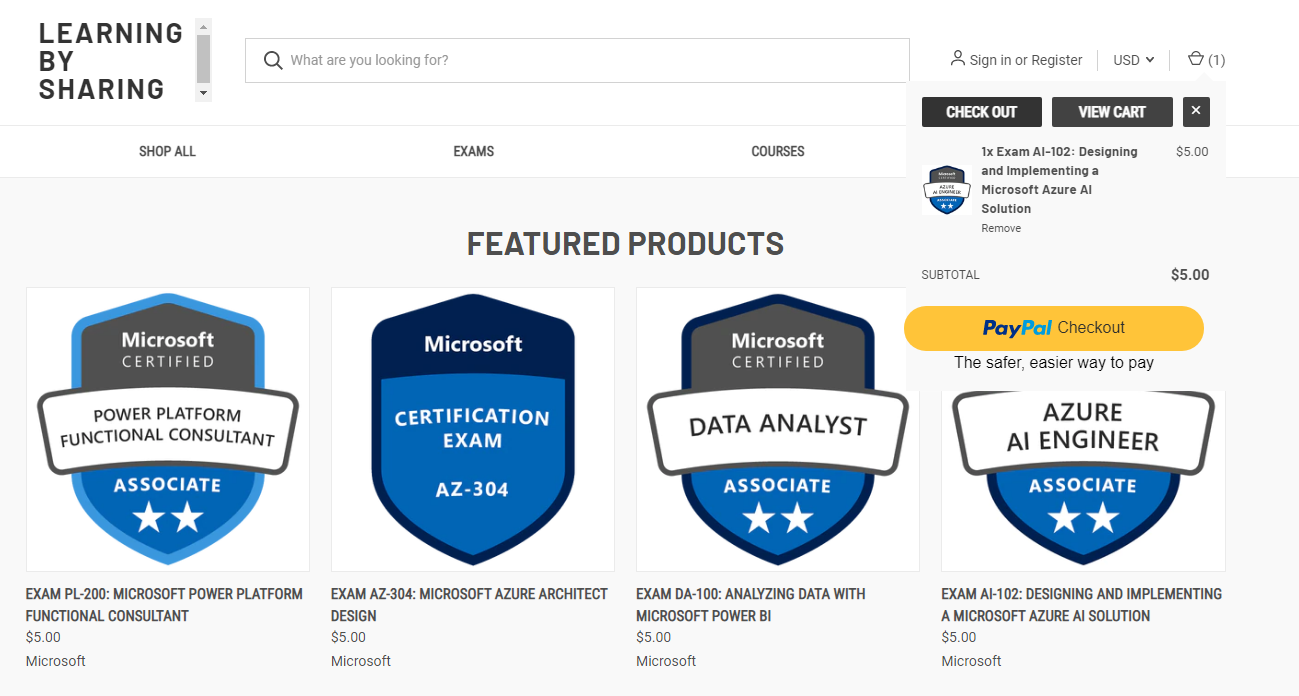Screen dimensions: 1299x696
Task: Go to Learning By Sharing home logo
Action: pyautogui.click(x=111, y=61)
